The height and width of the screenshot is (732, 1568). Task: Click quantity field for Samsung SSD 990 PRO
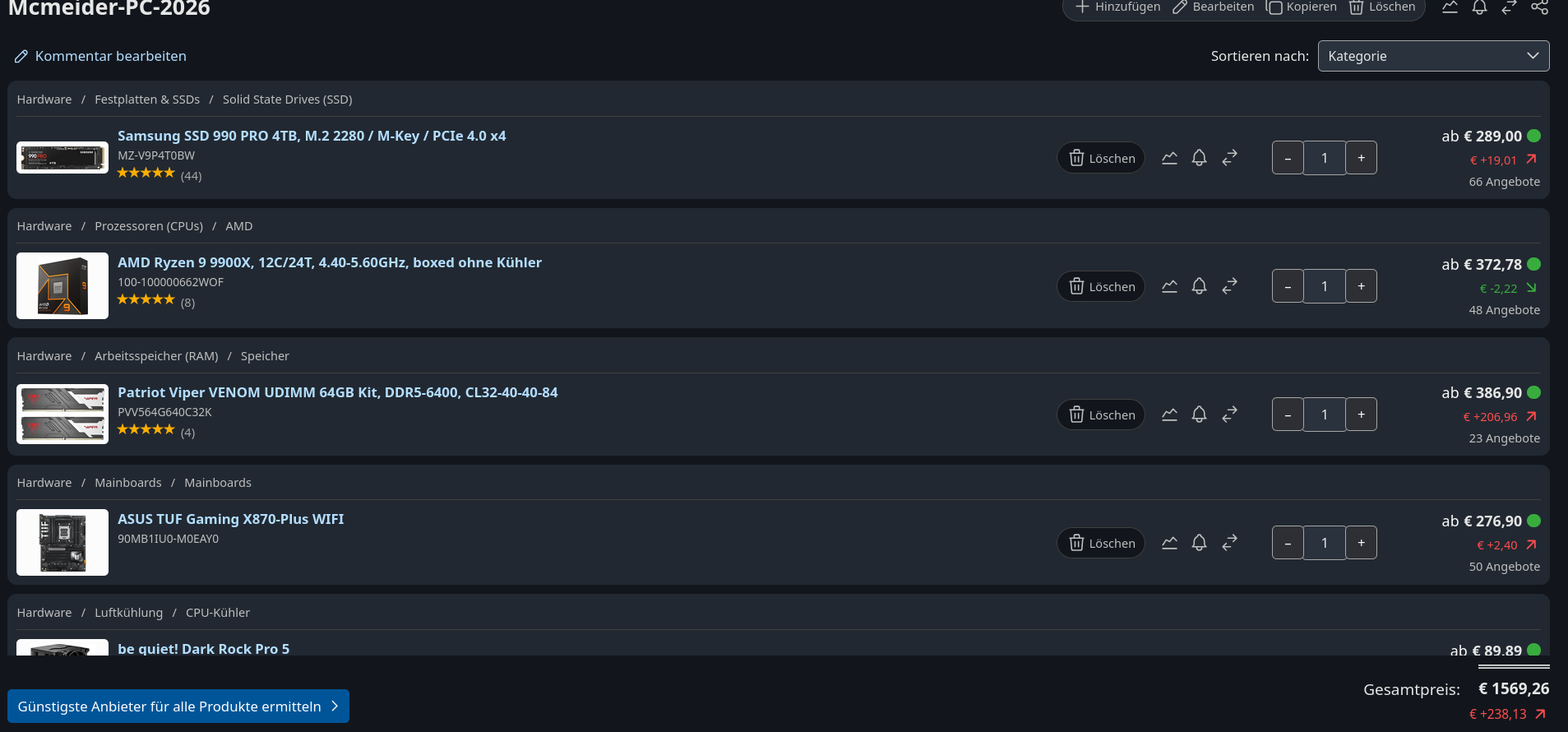1325,158
